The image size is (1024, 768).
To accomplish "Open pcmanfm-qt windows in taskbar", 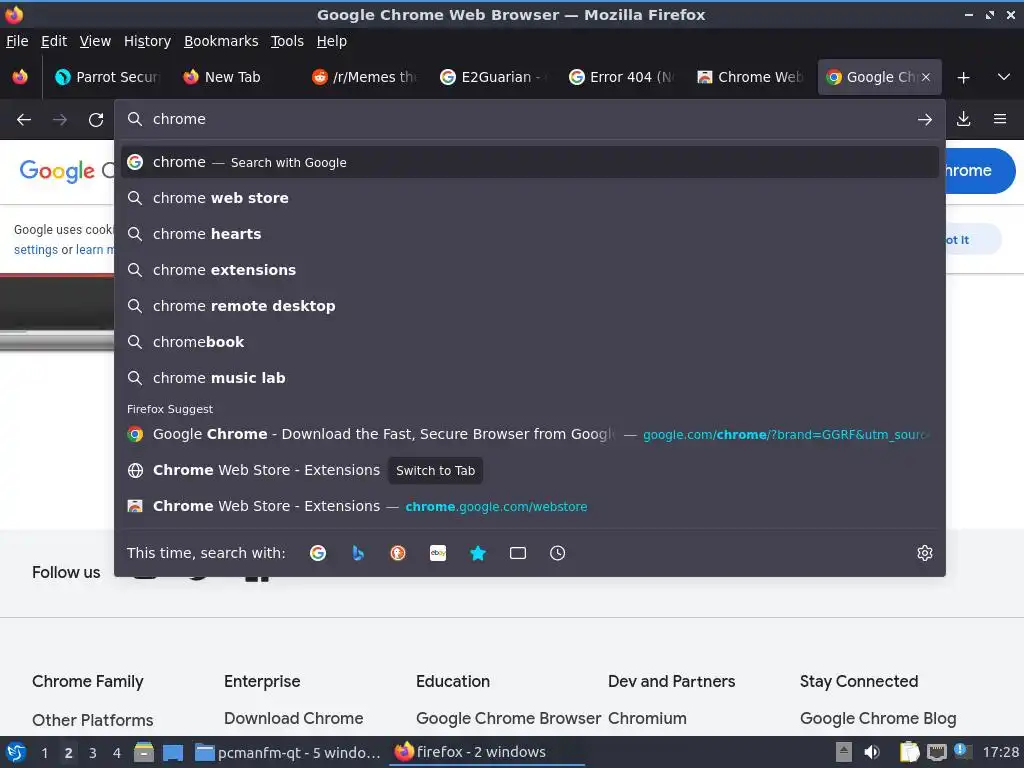I will point(288,752).
